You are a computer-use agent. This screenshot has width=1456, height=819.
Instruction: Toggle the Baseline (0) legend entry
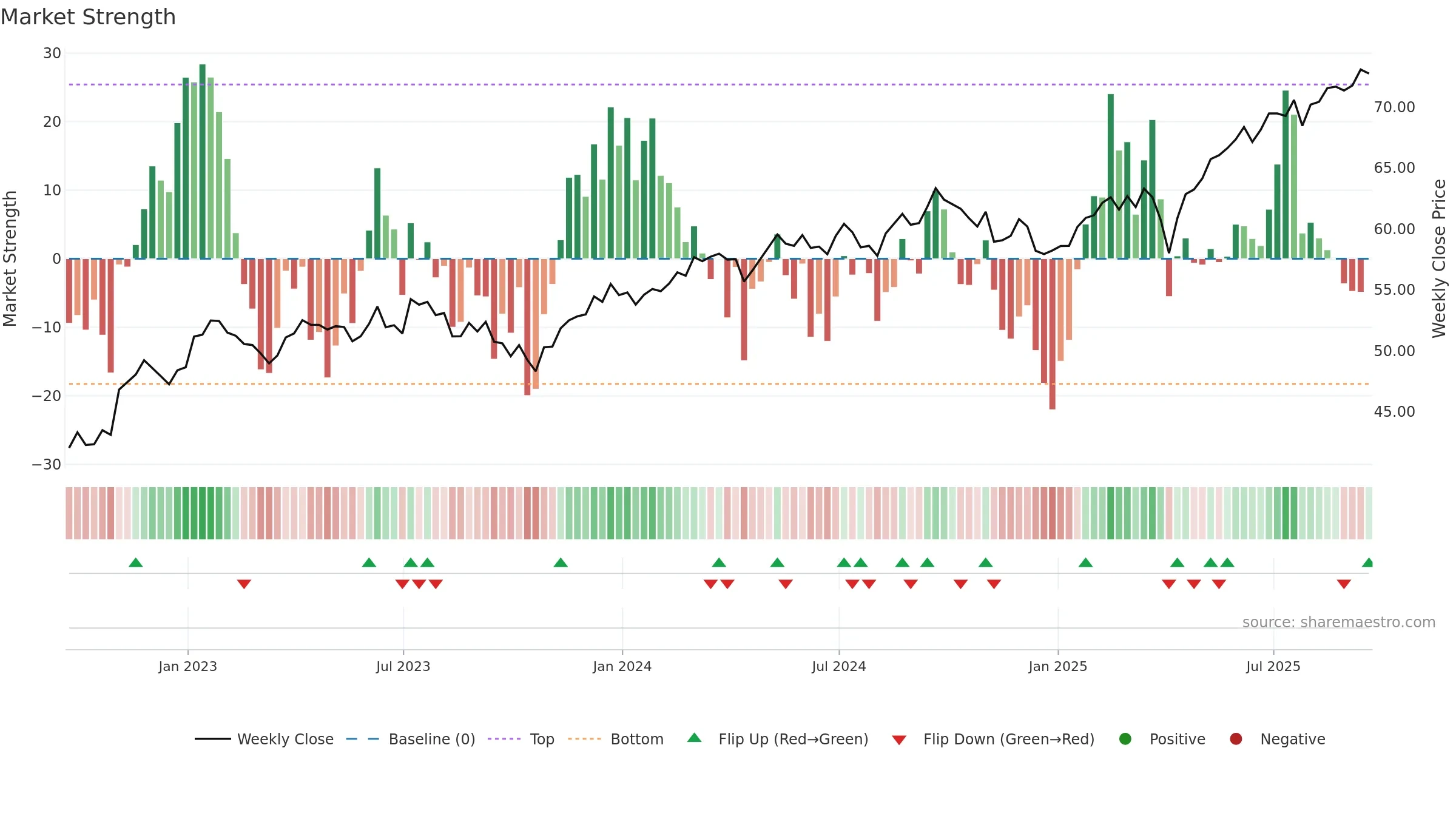(x=411, y=739)
